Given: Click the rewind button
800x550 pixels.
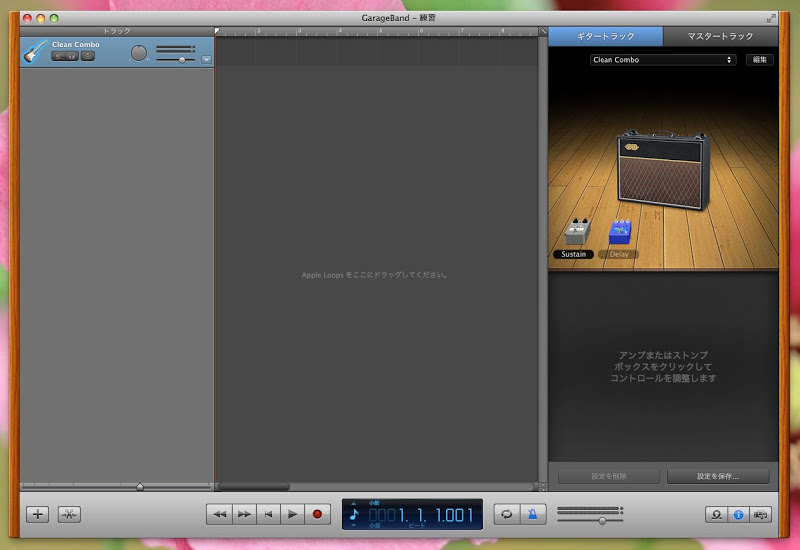Looking at the screenshot, I should pos(219,514).
